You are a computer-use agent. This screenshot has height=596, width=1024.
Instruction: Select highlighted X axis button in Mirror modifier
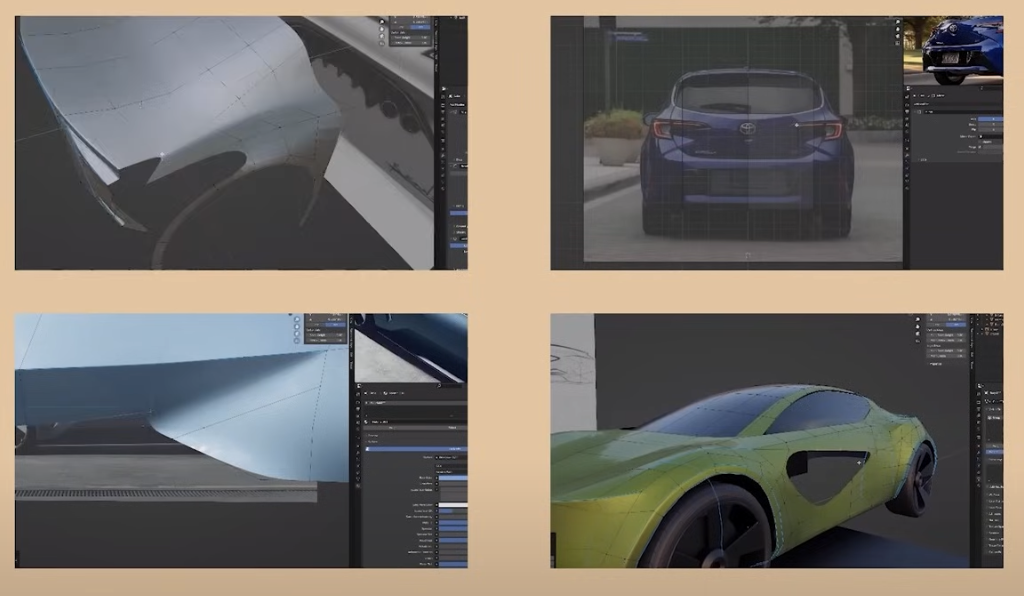point(991,119)
